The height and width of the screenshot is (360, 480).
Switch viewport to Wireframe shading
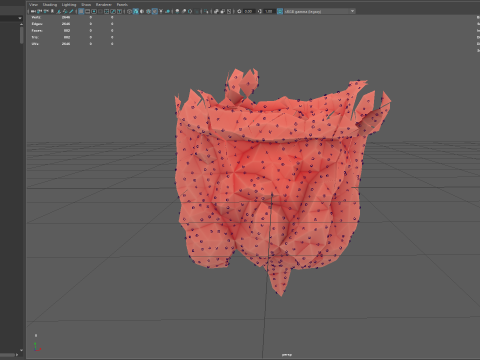[129, 11]
